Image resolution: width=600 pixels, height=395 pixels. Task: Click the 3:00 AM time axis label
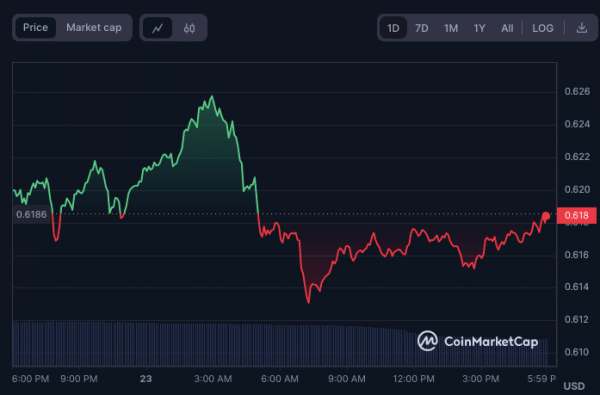(213, 379)
